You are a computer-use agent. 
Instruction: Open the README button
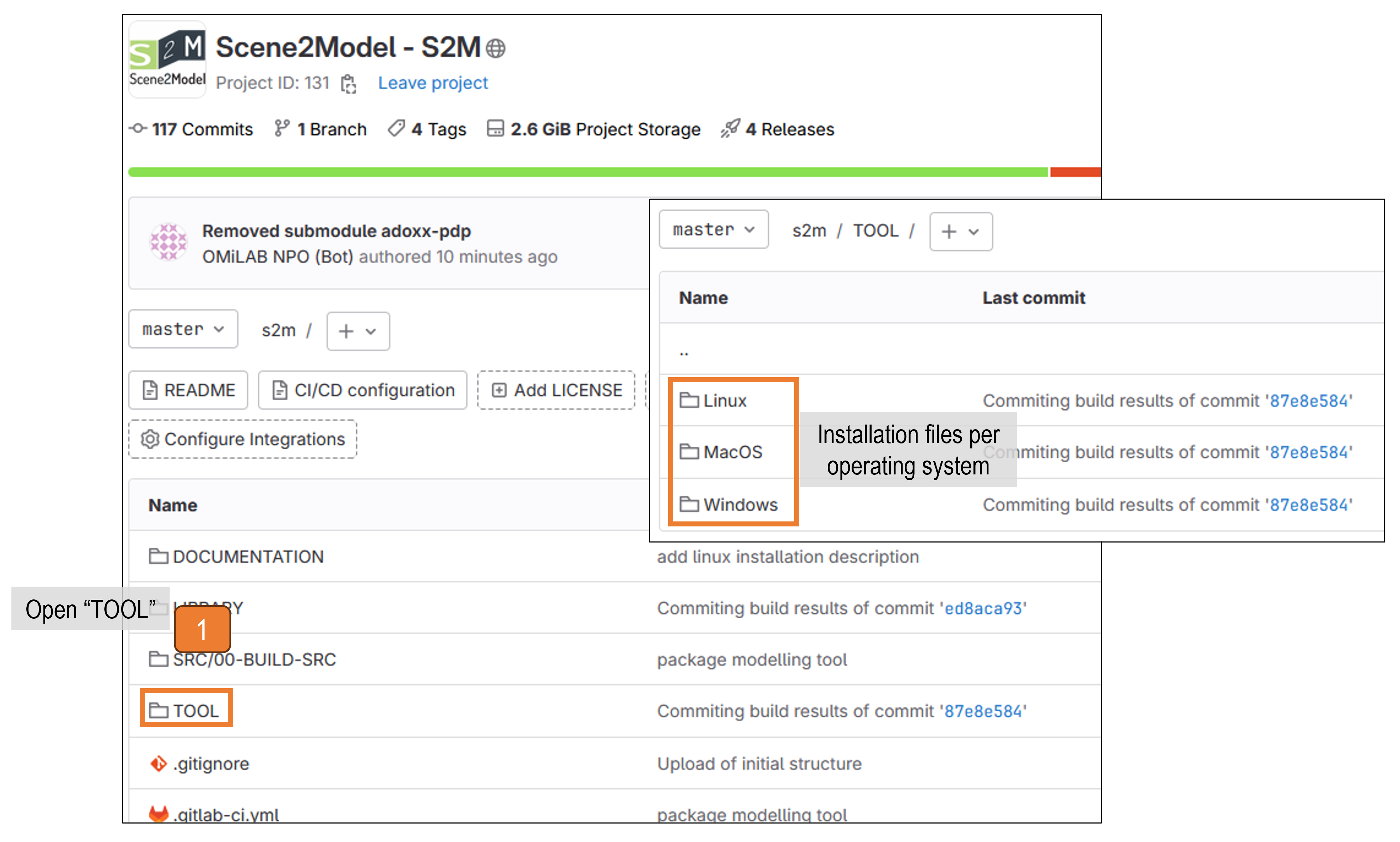(x=188, y=390)
